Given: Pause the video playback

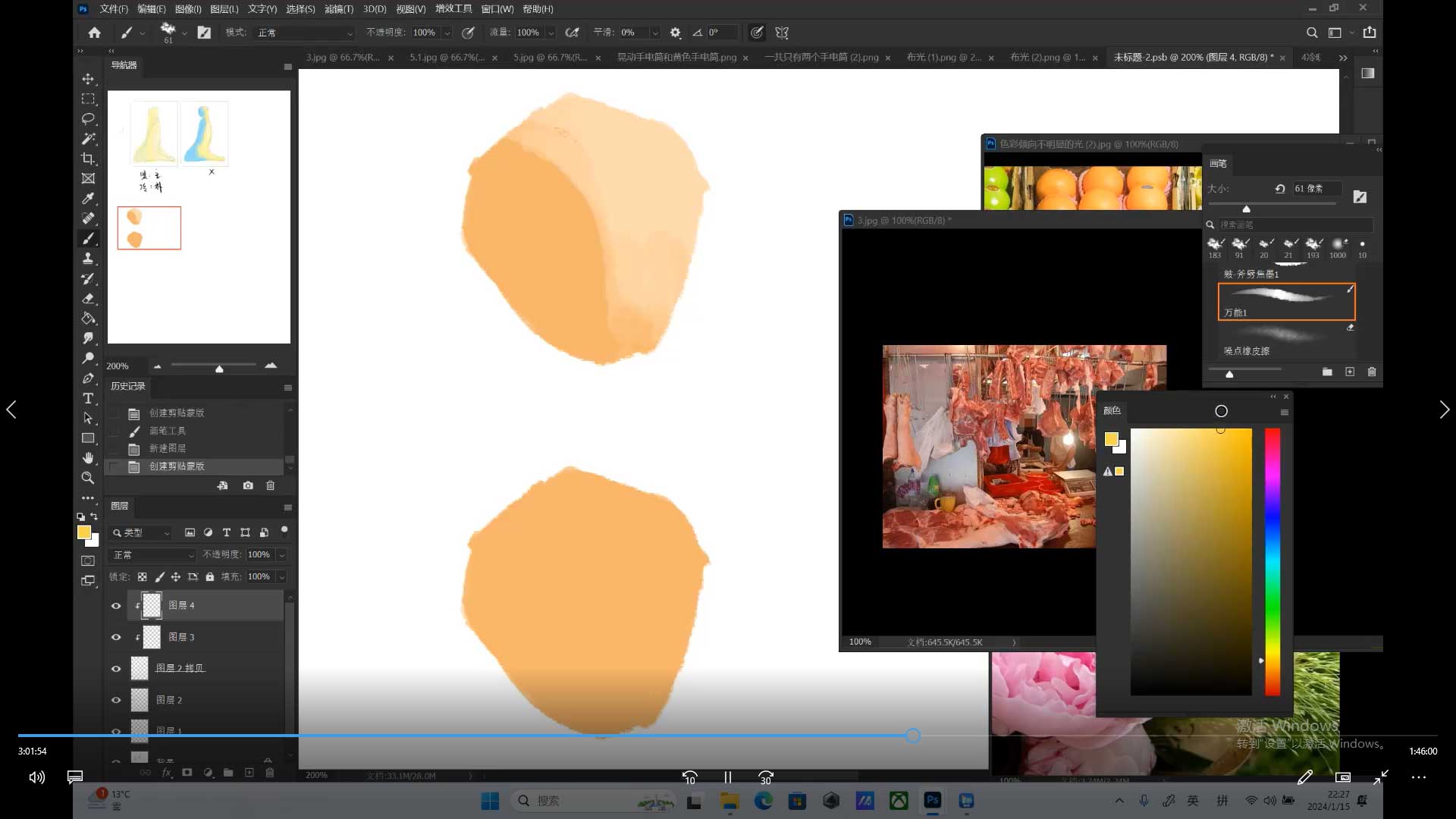Looking at the screenshot, I should pos(727,777).
